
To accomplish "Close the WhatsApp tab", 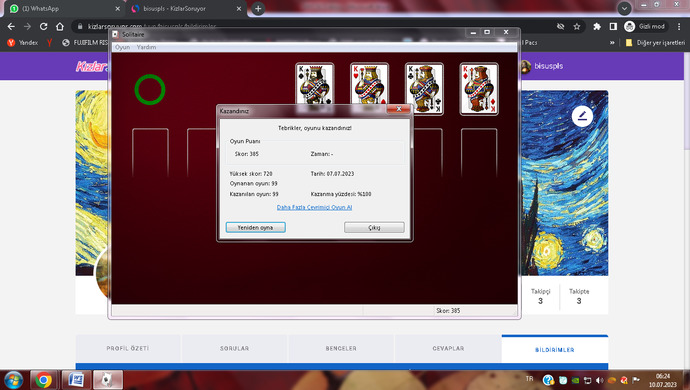I will 117,8.
